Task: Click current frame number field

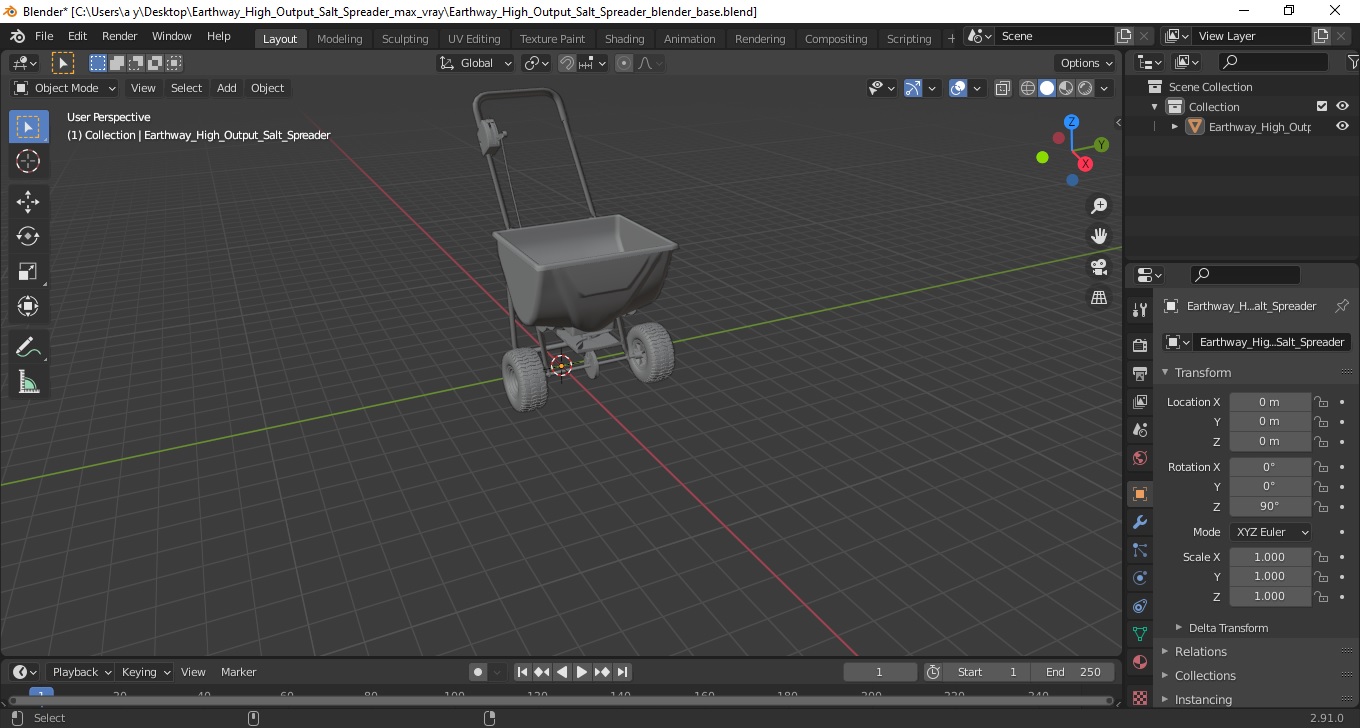Action: point(880,672)
